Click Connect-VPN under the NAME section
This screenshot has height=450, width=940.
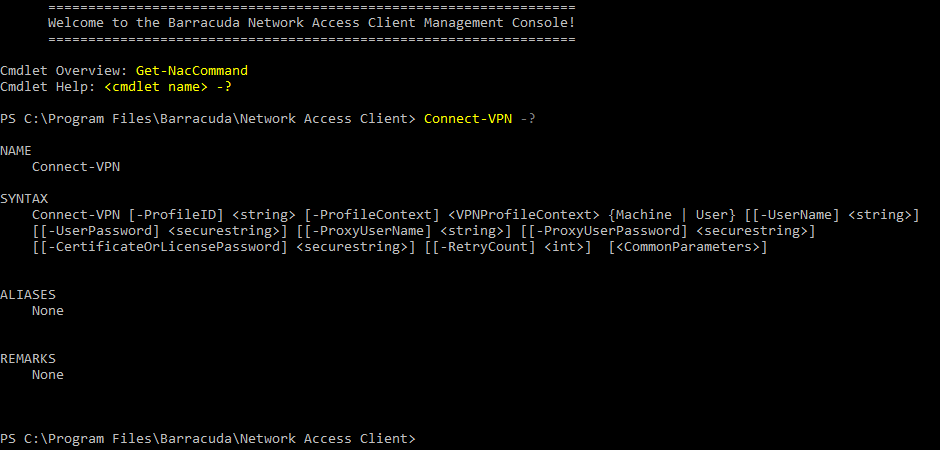(x=76, y=167)
